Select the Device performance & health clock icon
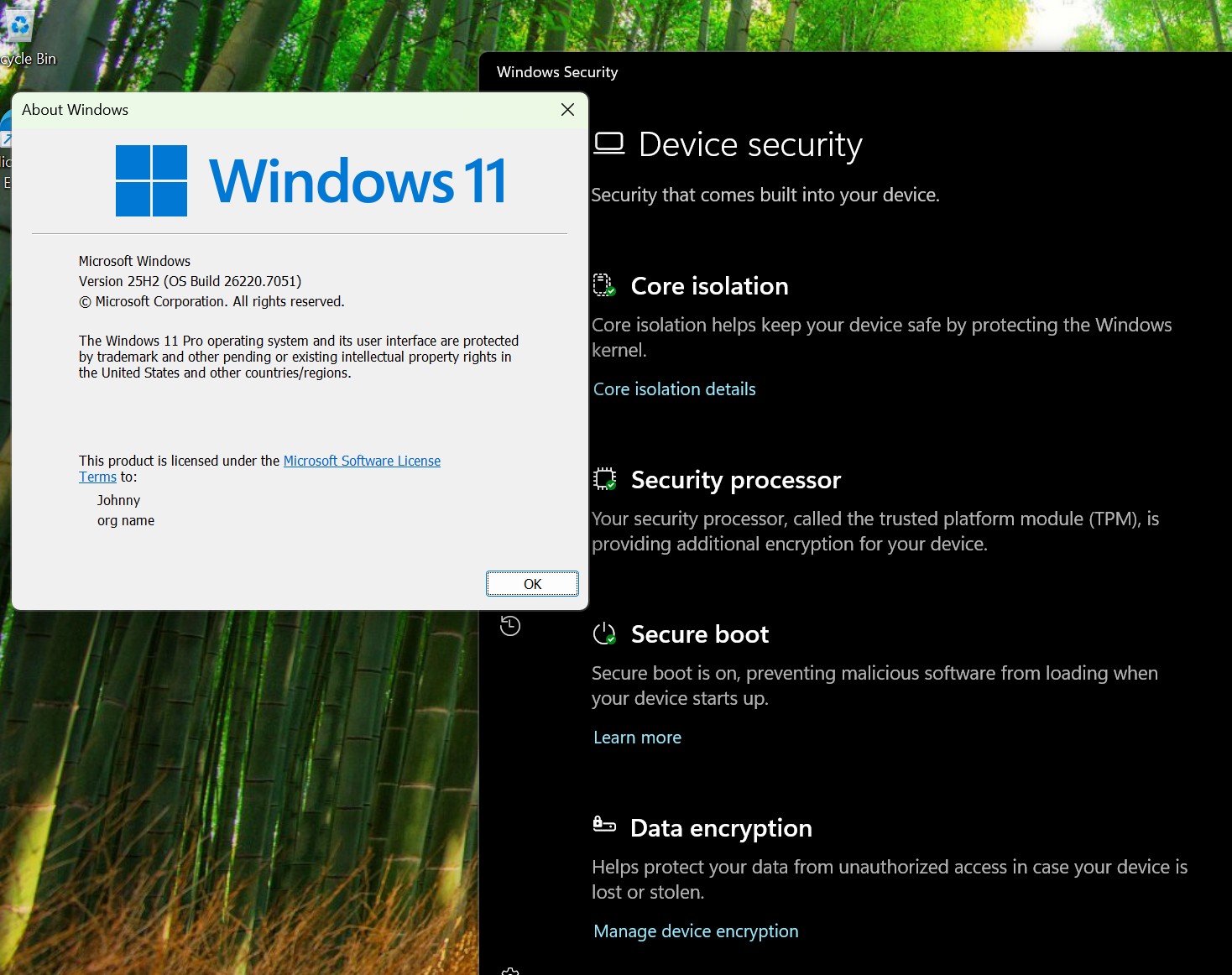Viewport: 1232px width, 975px height. click(x=510, y=626)
